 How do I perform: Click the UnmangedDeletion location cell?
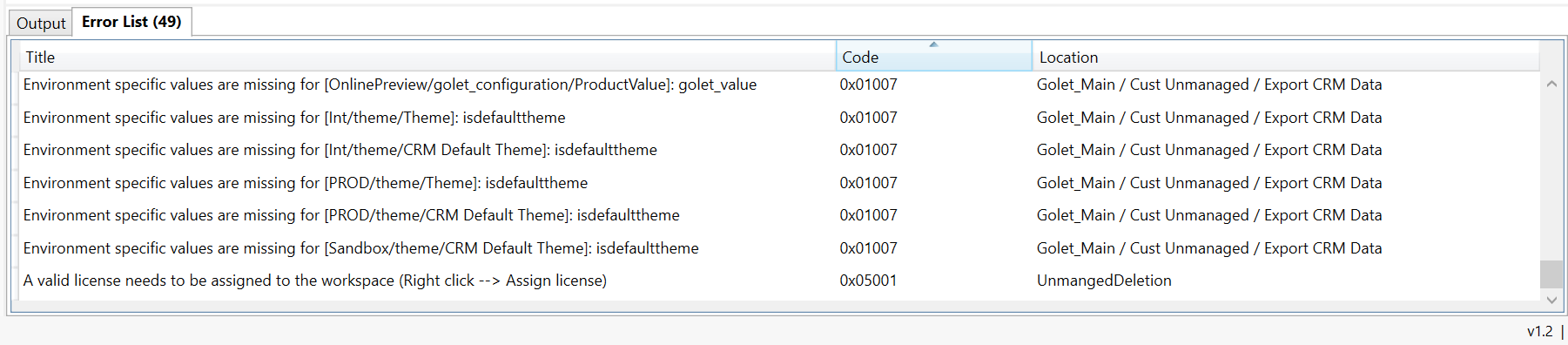tap(1104, 281)
